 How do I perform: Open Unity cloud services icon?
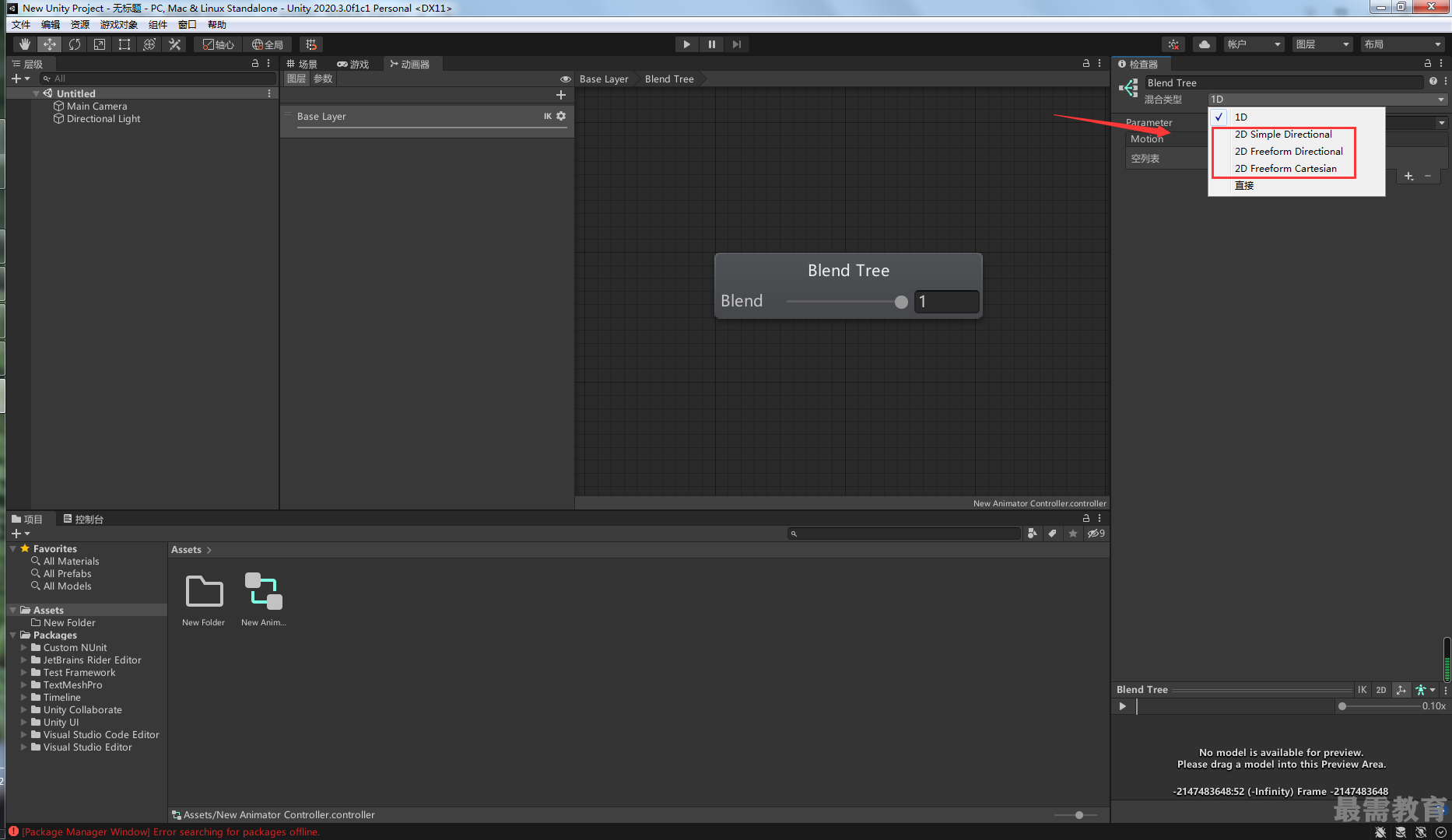(1205, 44)
